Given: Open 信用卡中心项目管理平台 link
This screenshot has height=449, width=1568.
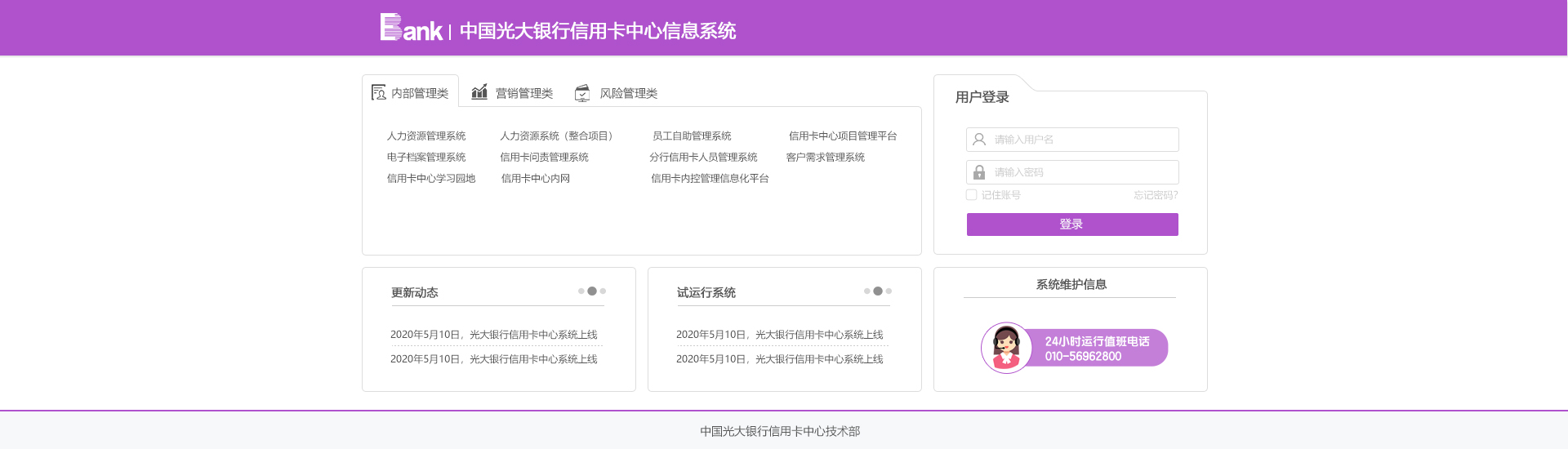Looking at the screenshot, I should (x=843, y=136).
